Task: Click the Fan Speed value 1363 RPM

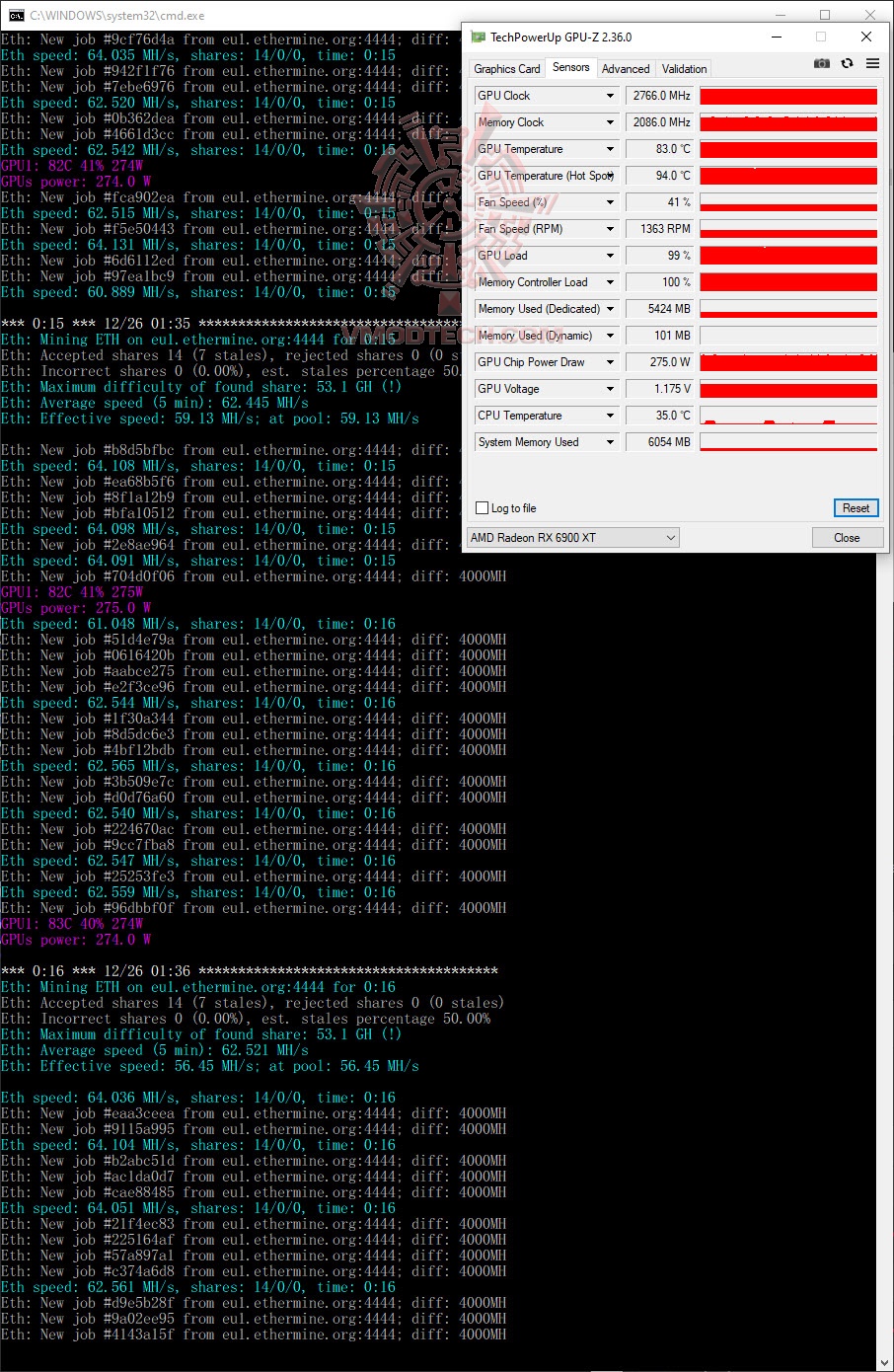Action: (x=660, y=229)
